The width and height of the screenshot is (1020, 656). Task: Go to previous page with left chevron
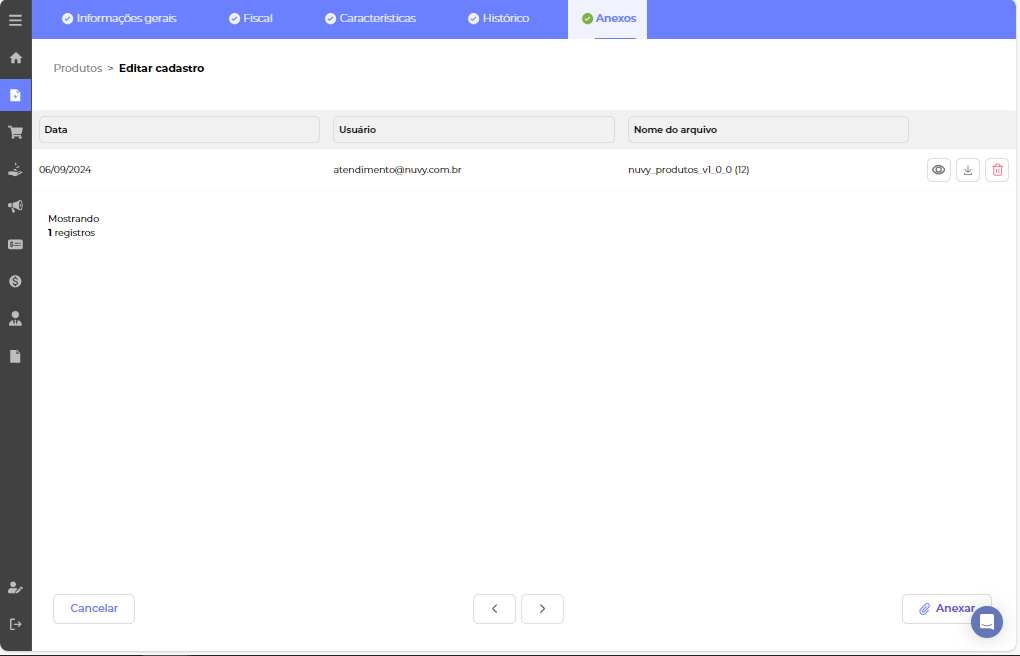[x=494, y=609]
